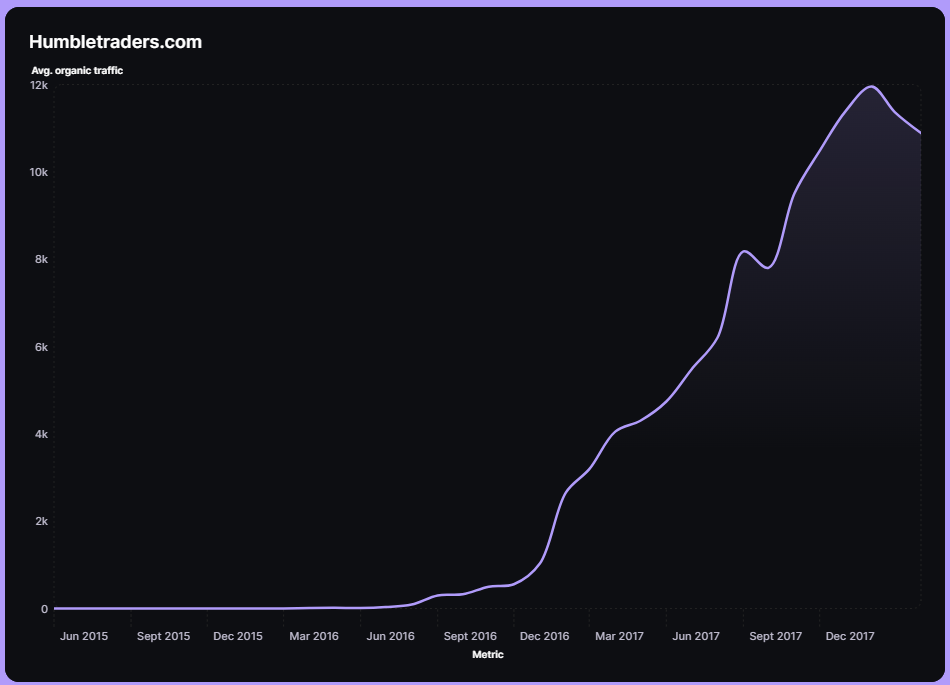The height and width of the screenshot is (685, 950).
Task: Click the Sept 2017 x-axis label
Action: coord(776,636)
